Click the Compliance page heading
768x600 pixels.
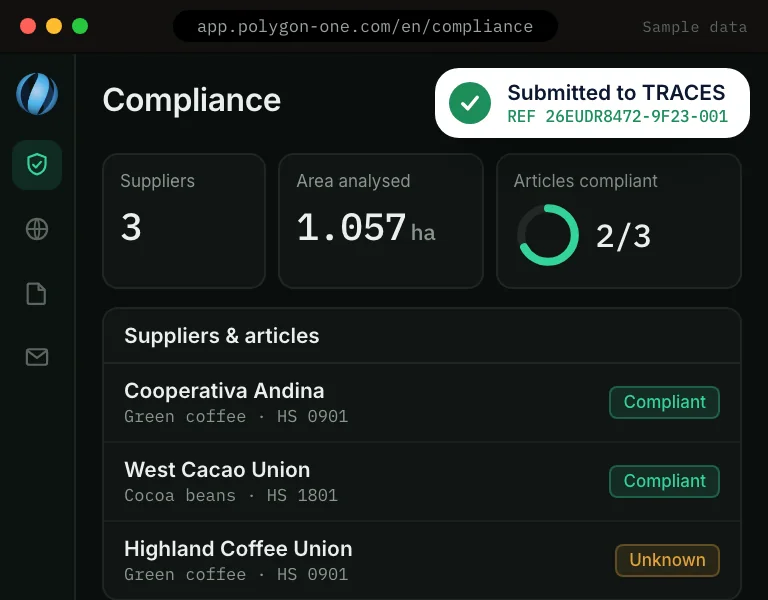192,100
